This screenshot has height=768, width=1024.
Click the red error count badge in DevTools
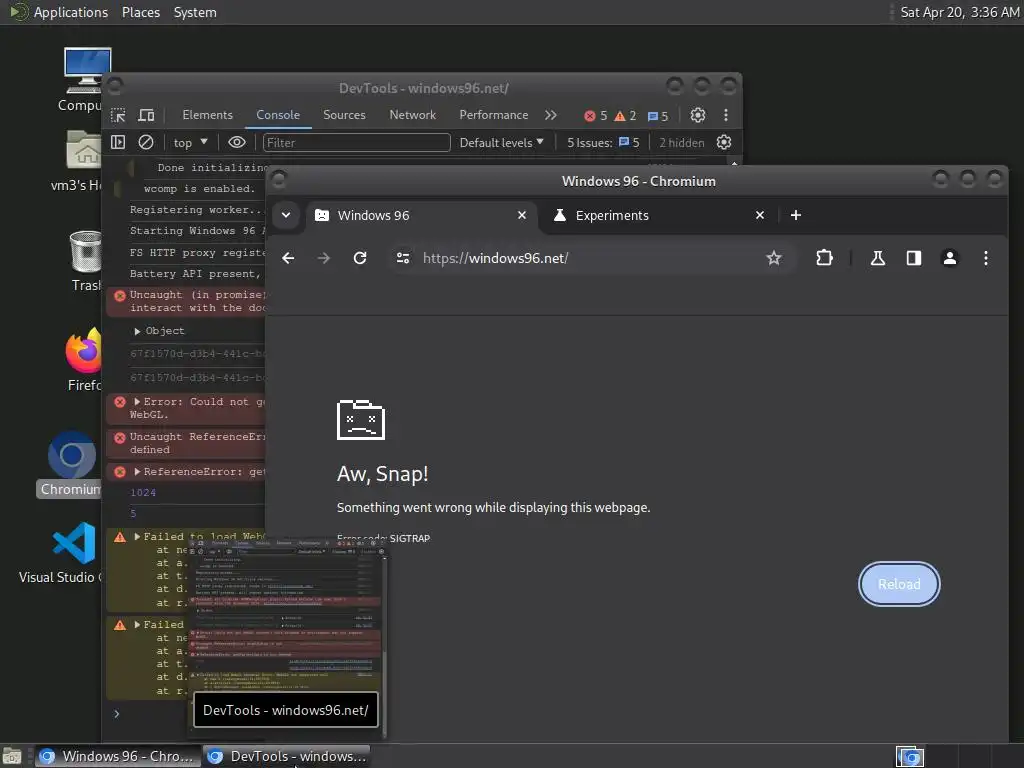[x=596, y=116]
